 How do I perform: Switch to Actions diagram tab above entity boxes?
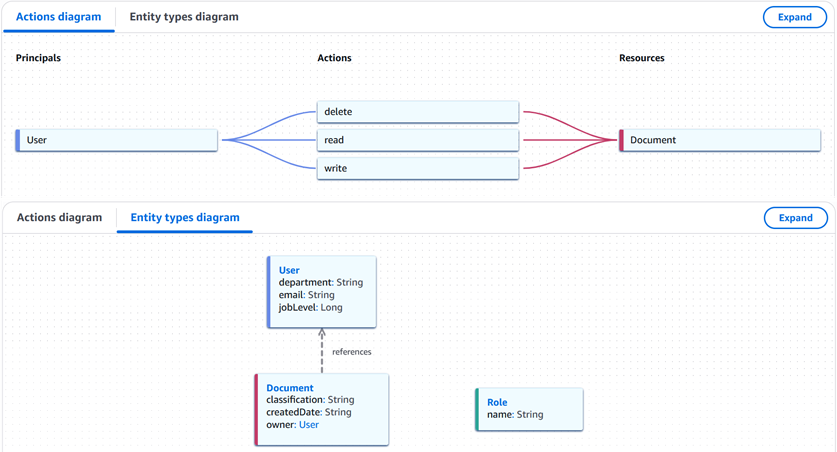click(59, 217)
